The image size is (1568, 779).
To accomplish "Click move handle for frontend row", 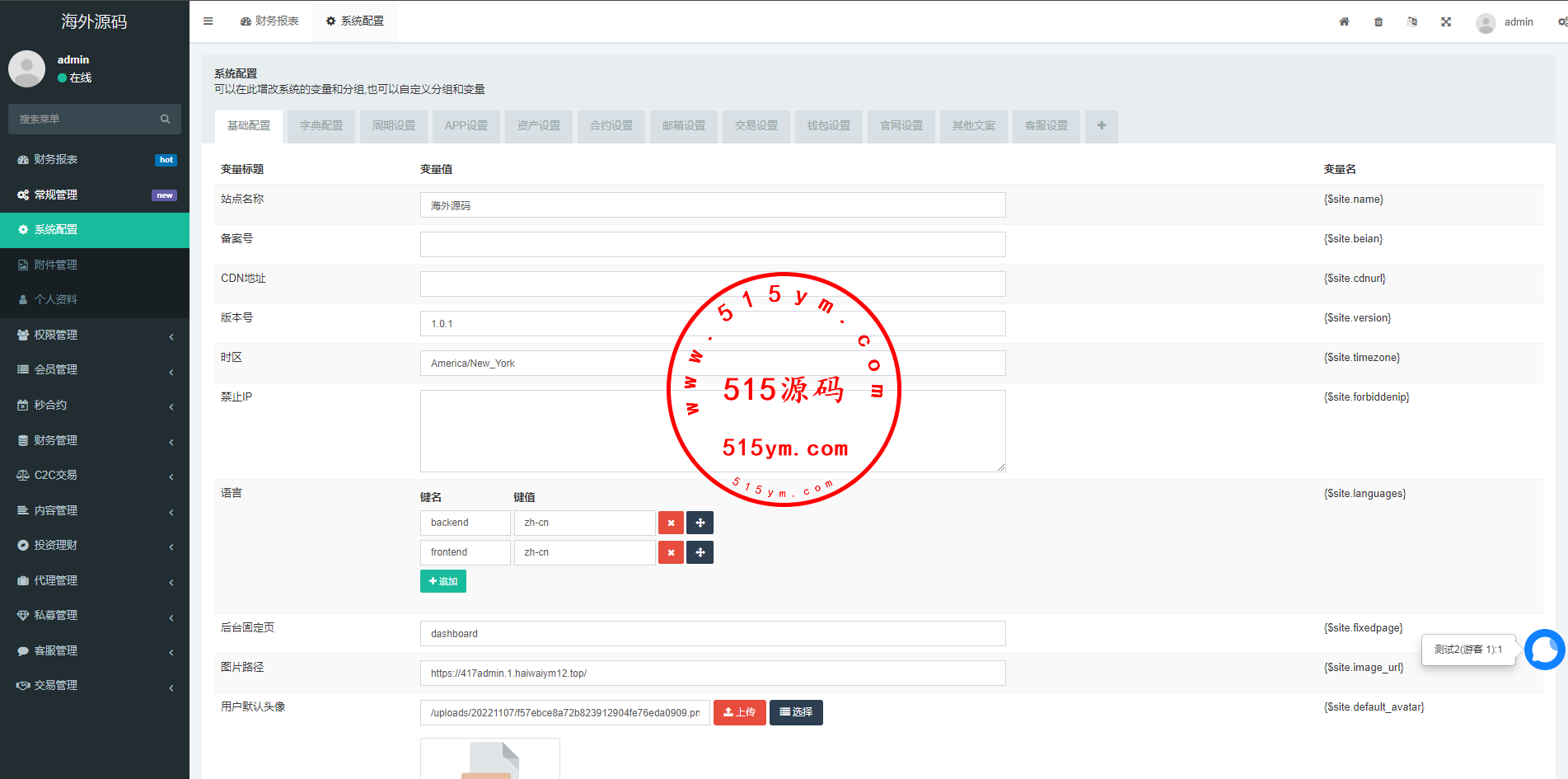I will pos(700,552).
